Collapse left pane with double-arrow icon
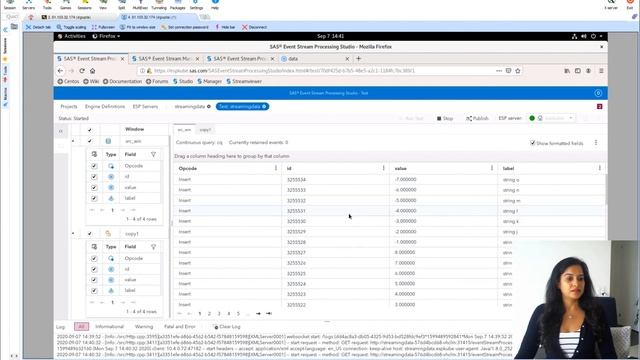640x360 pixels. (61, 131)
